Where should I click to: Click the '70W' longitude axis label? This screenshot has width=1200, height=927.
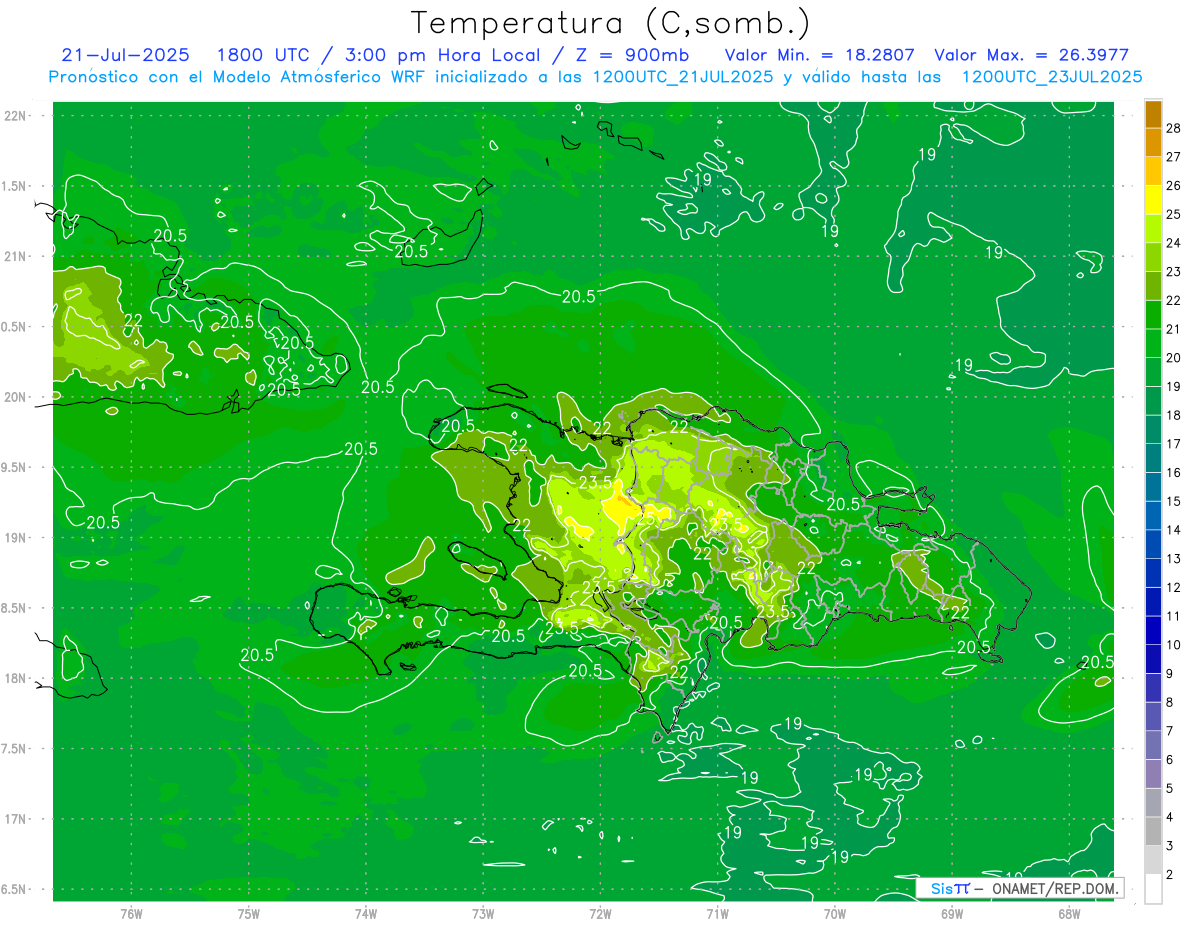tap(835, 914)
